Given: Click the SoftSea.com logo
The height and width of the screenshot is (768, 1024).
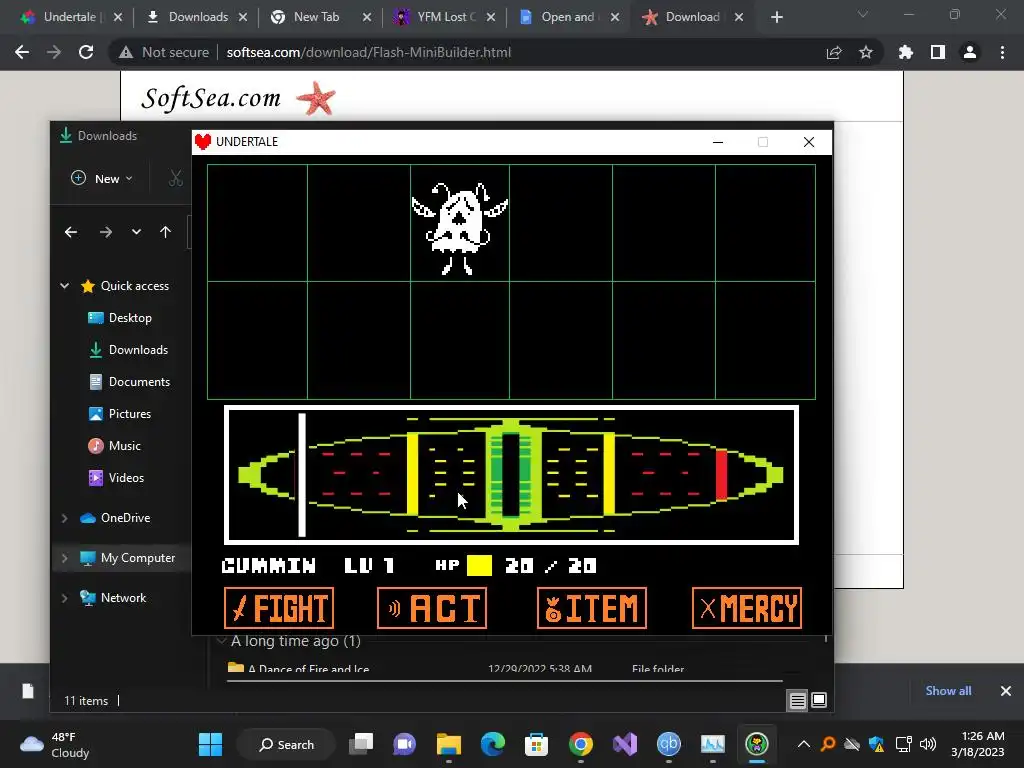Looking at the screenshot, I should click(238, 98).
